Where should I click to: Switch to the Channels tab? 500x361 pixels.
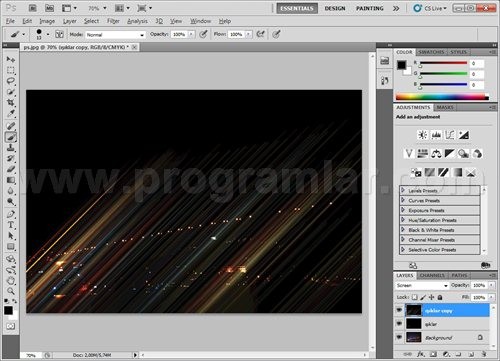click(432, 275)
